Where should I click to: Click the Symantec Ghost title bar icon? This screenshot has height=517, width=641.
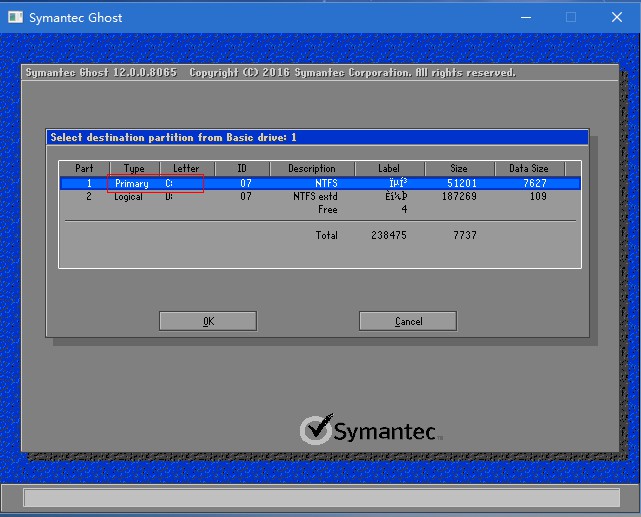pos(14,17)
